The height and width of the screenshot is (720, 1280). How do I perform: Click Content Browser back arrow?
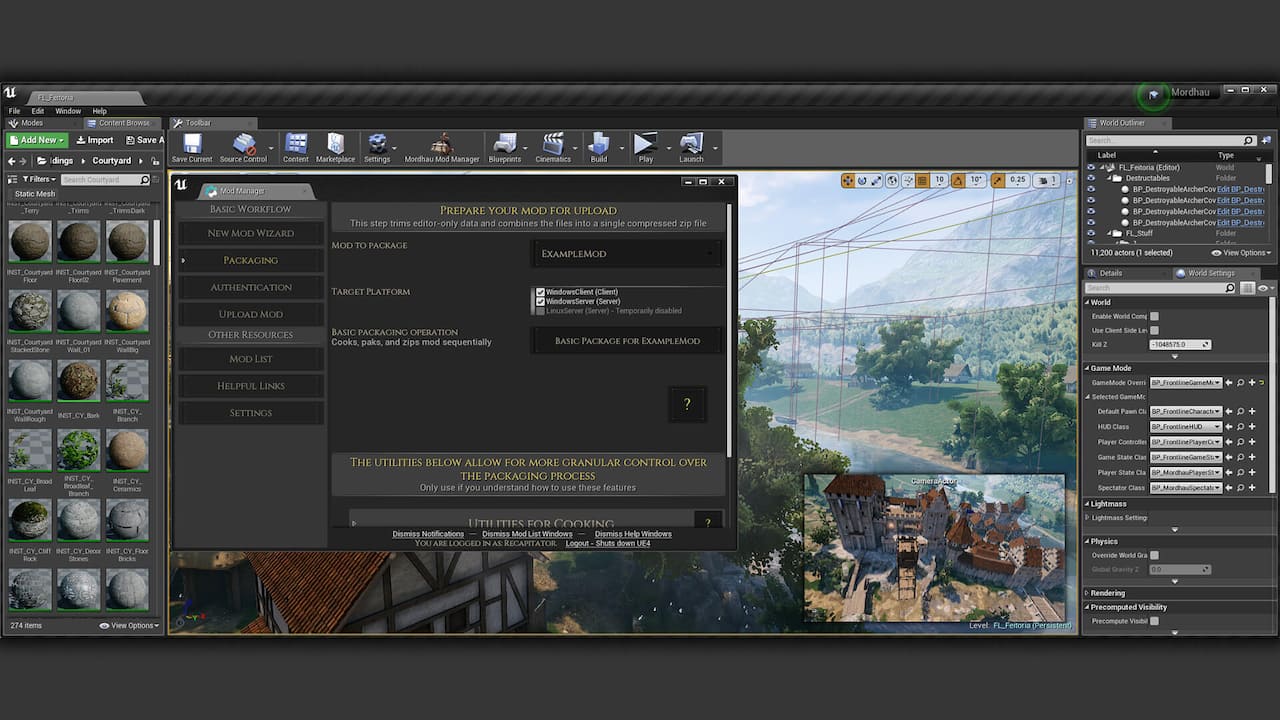[11, 161]
